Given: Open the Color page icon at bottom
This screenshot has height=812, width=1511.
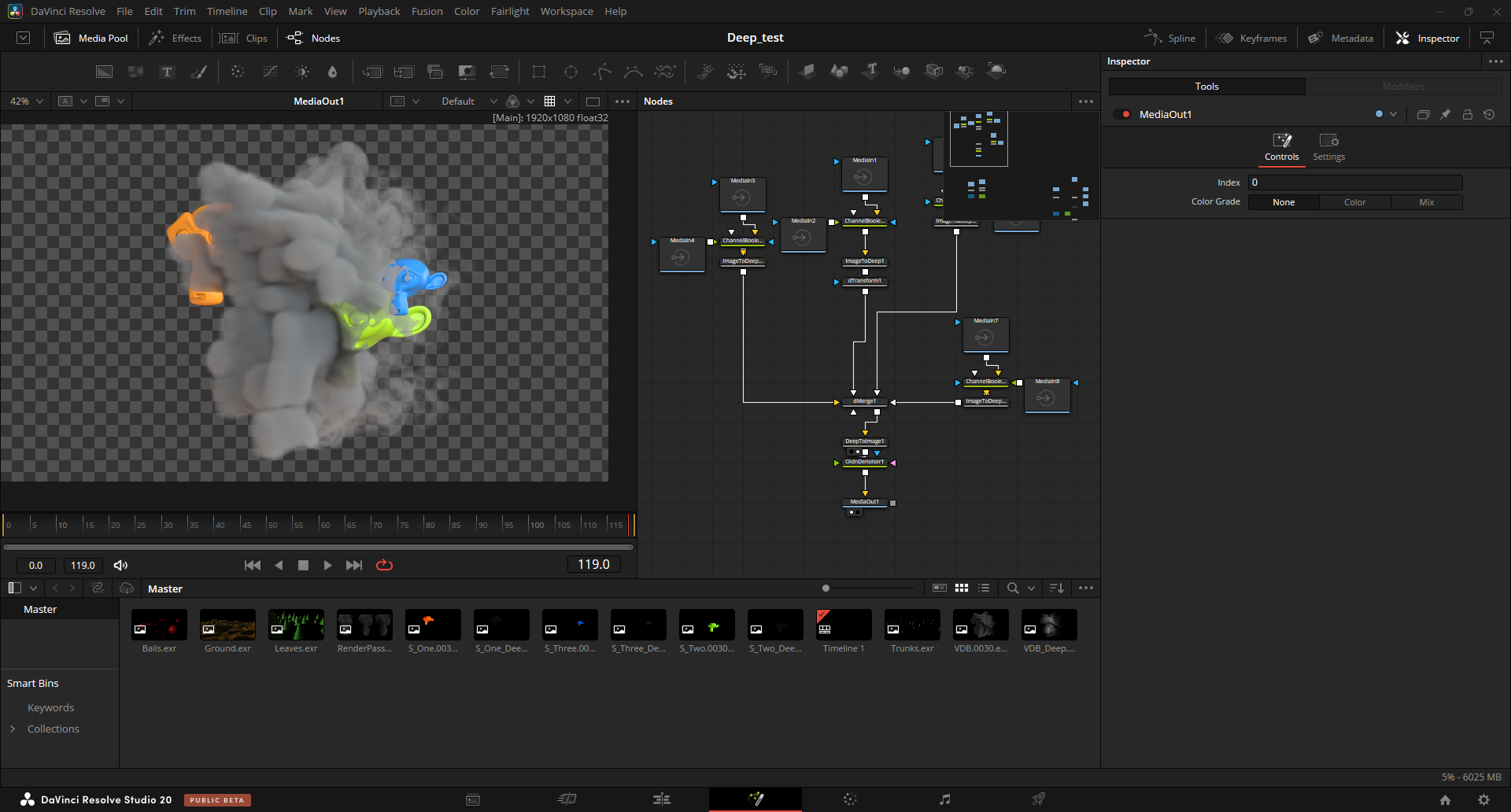Looking at the screenshot, I should tap(850, 799).
